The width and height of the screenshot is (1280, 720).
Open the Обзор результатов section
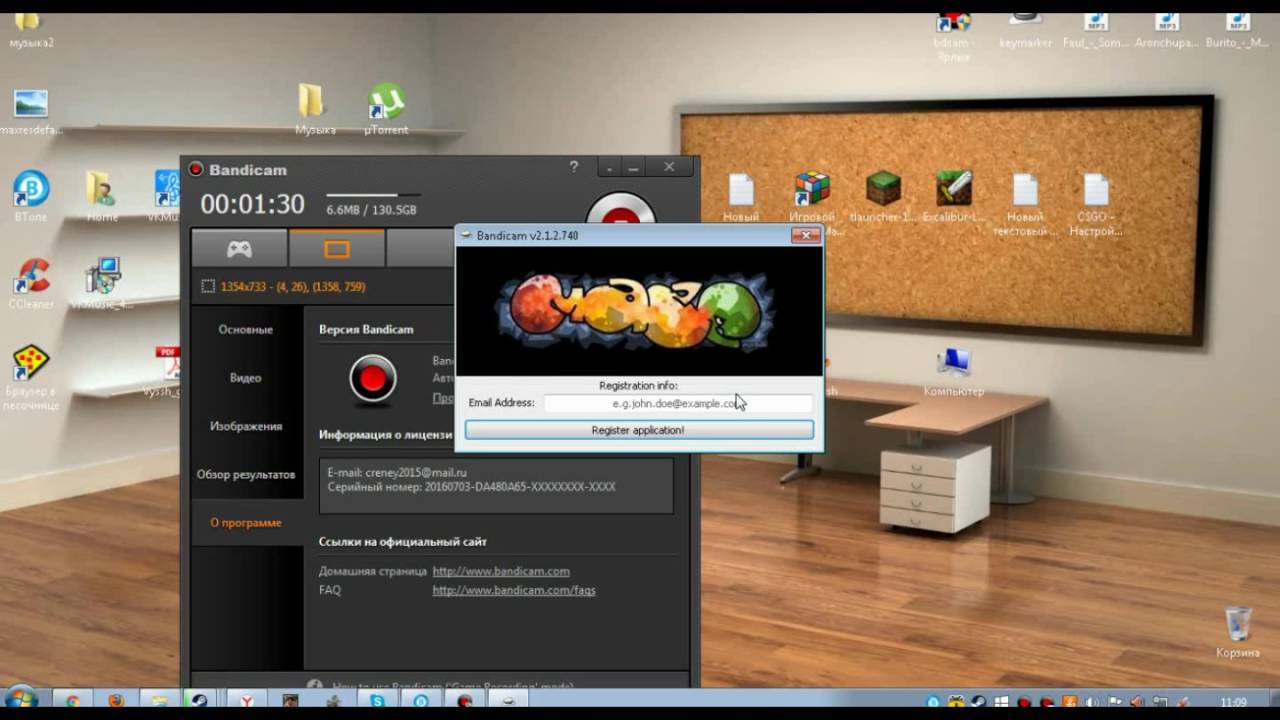(x=246, y=474)
